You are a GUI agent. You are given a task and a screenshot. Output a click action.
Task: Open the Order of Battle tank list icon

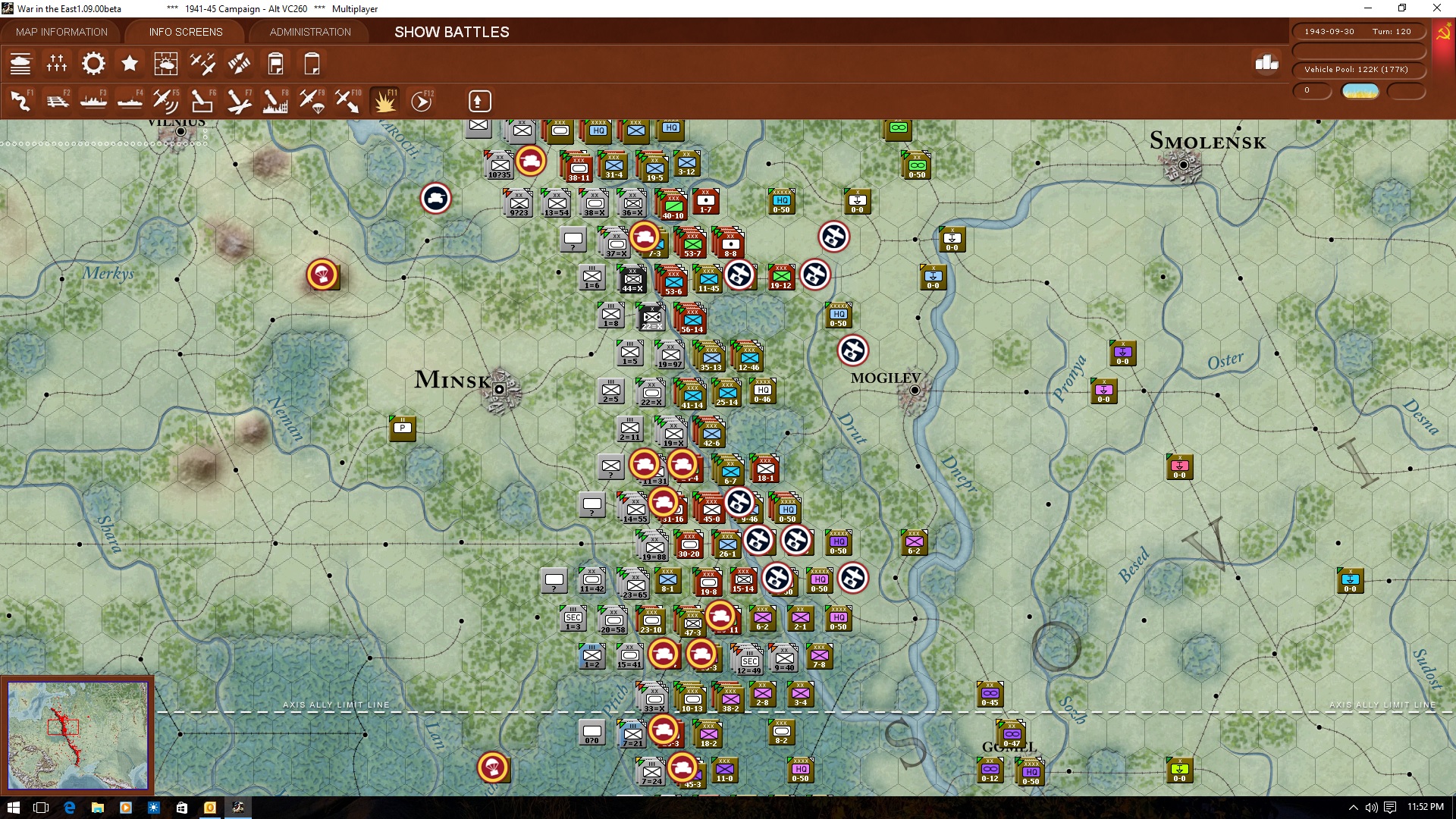pyautogui.click(x=20, y=64)
